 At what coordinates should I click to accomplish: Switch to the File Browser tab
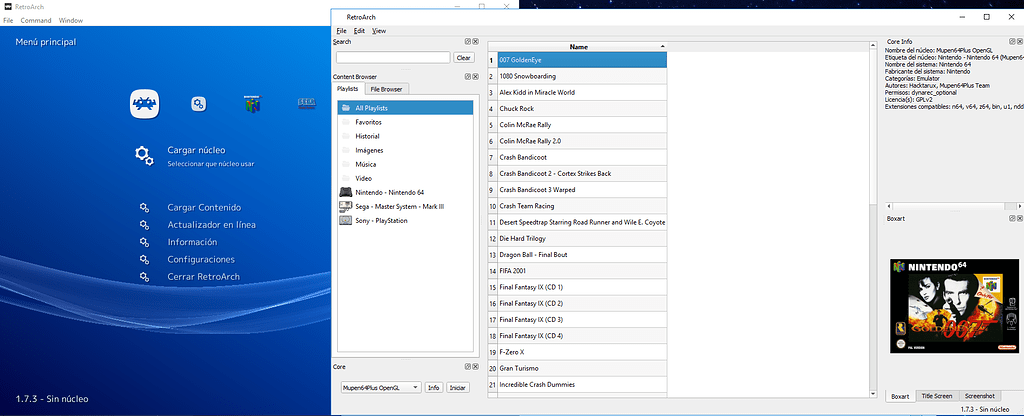pos(386,89)
